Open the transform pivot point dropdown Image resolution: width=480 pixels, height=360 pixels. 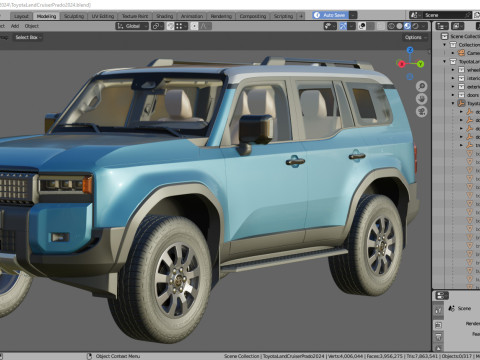(x=157, y=26)
